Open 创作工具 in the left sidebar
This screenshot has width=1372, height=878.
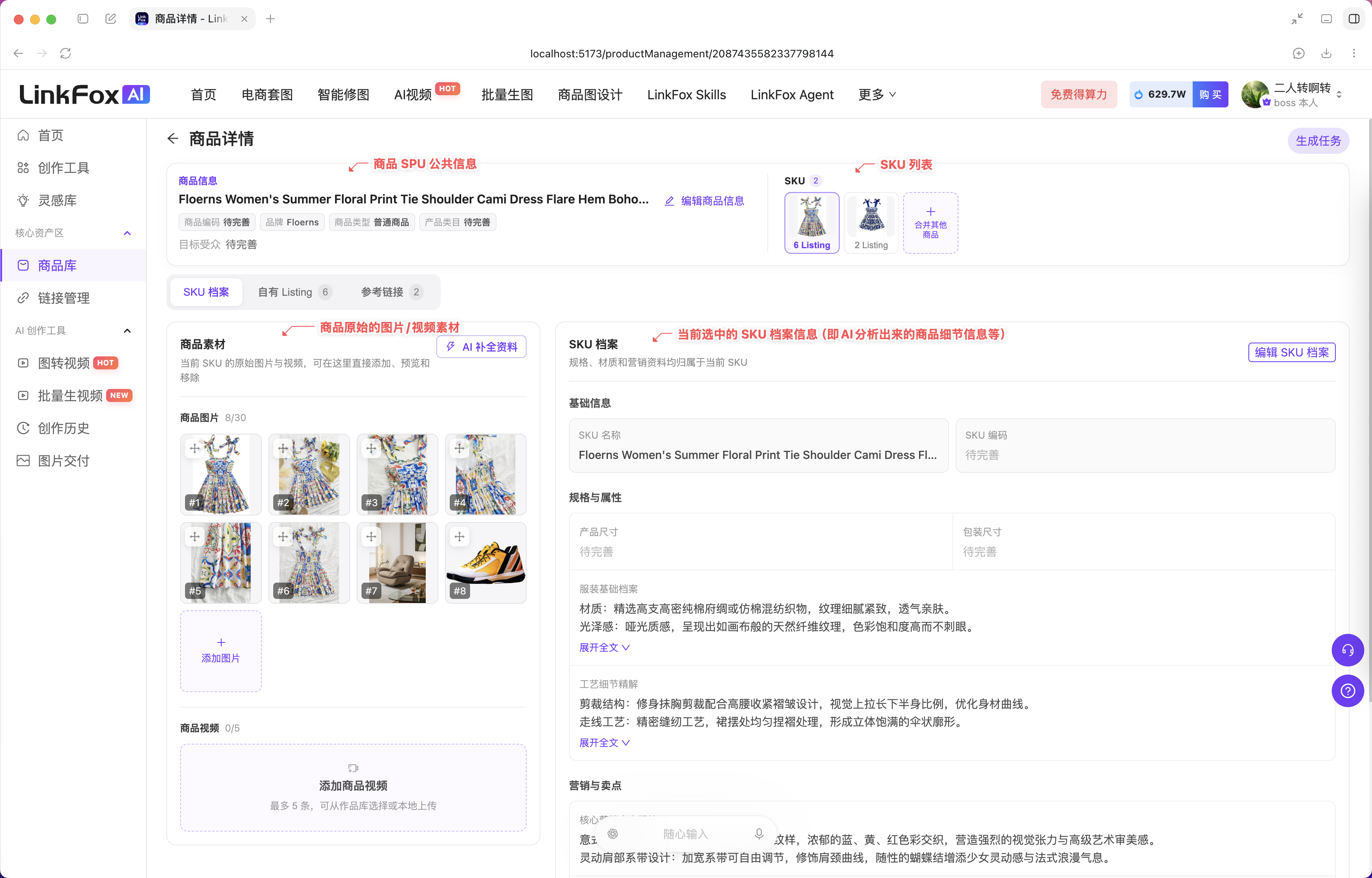(73, 168)
